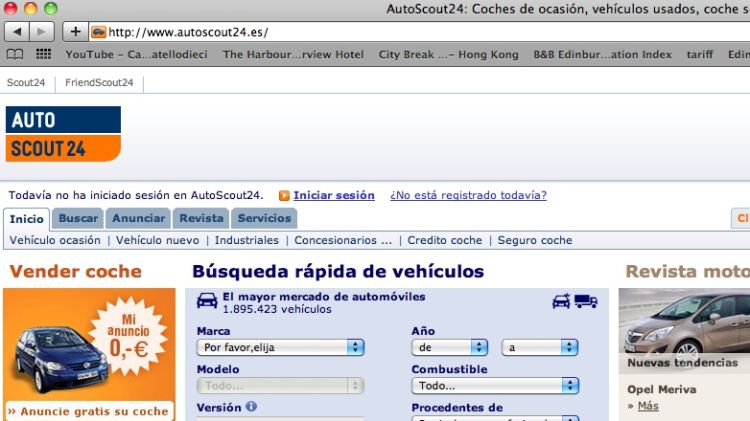Open The Harbour...rview Hotel bookmark
The width and height of the screenshot is (750, 421).
[x=293, y=55]
